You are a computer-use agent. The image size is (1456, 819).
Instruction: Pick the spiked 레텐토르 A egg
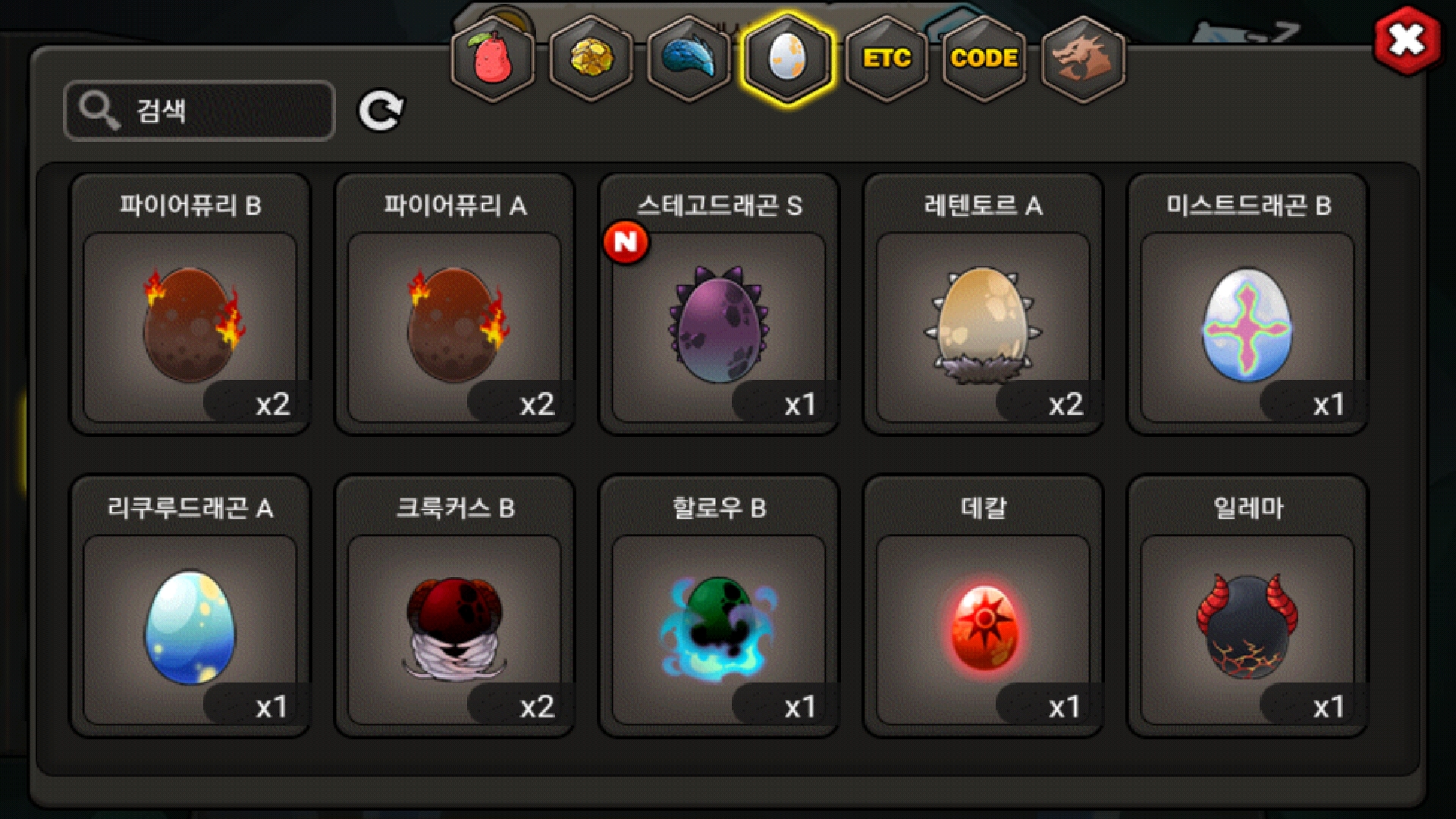(984, 304)
